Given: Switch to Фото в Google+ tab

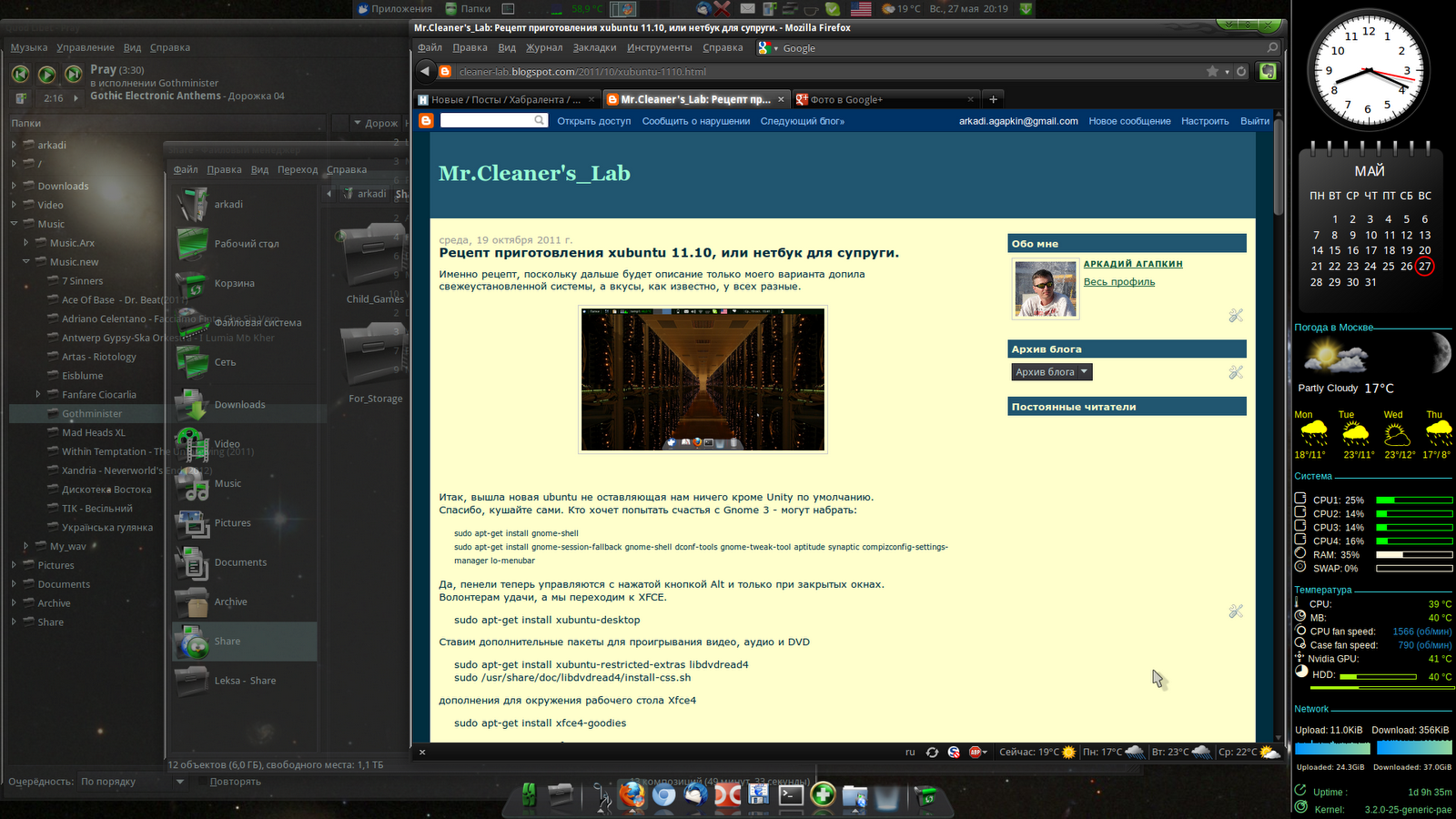Looking at the screenshot, I should [x=885, y=99].
